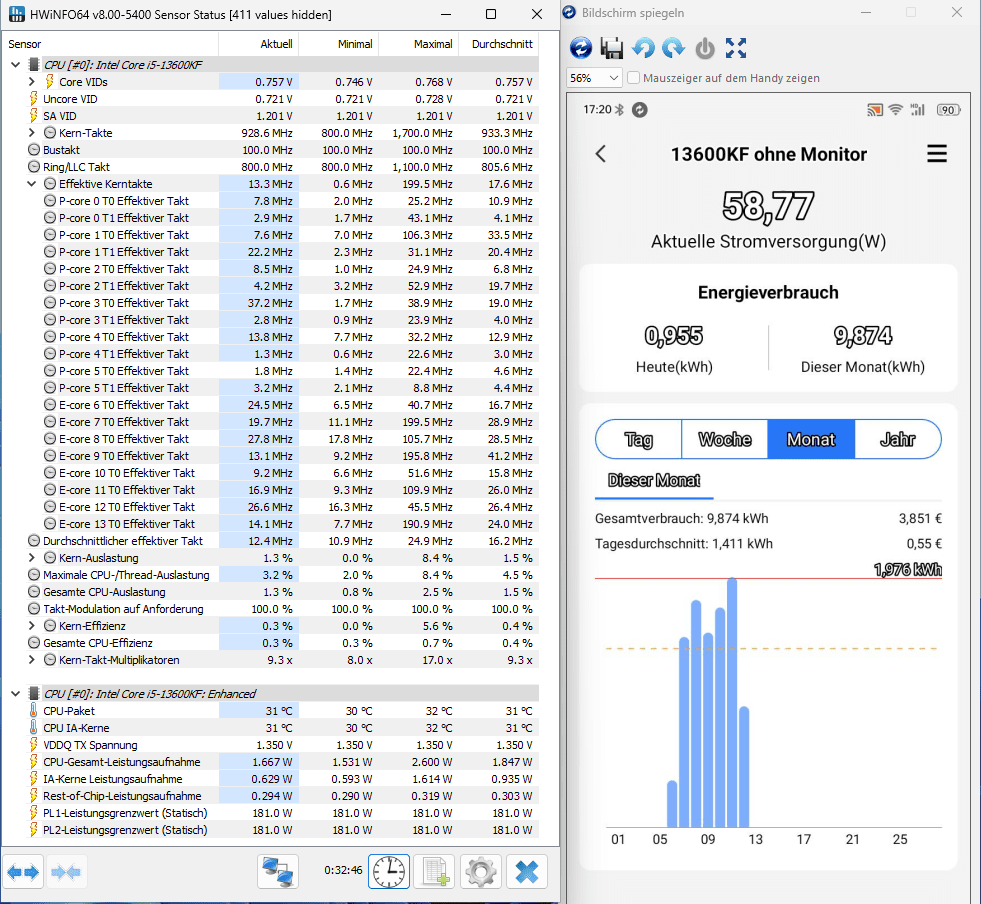
Task: Collapse the CPU [#0] Intel Core i5-13600KF group
Action: 16,64
